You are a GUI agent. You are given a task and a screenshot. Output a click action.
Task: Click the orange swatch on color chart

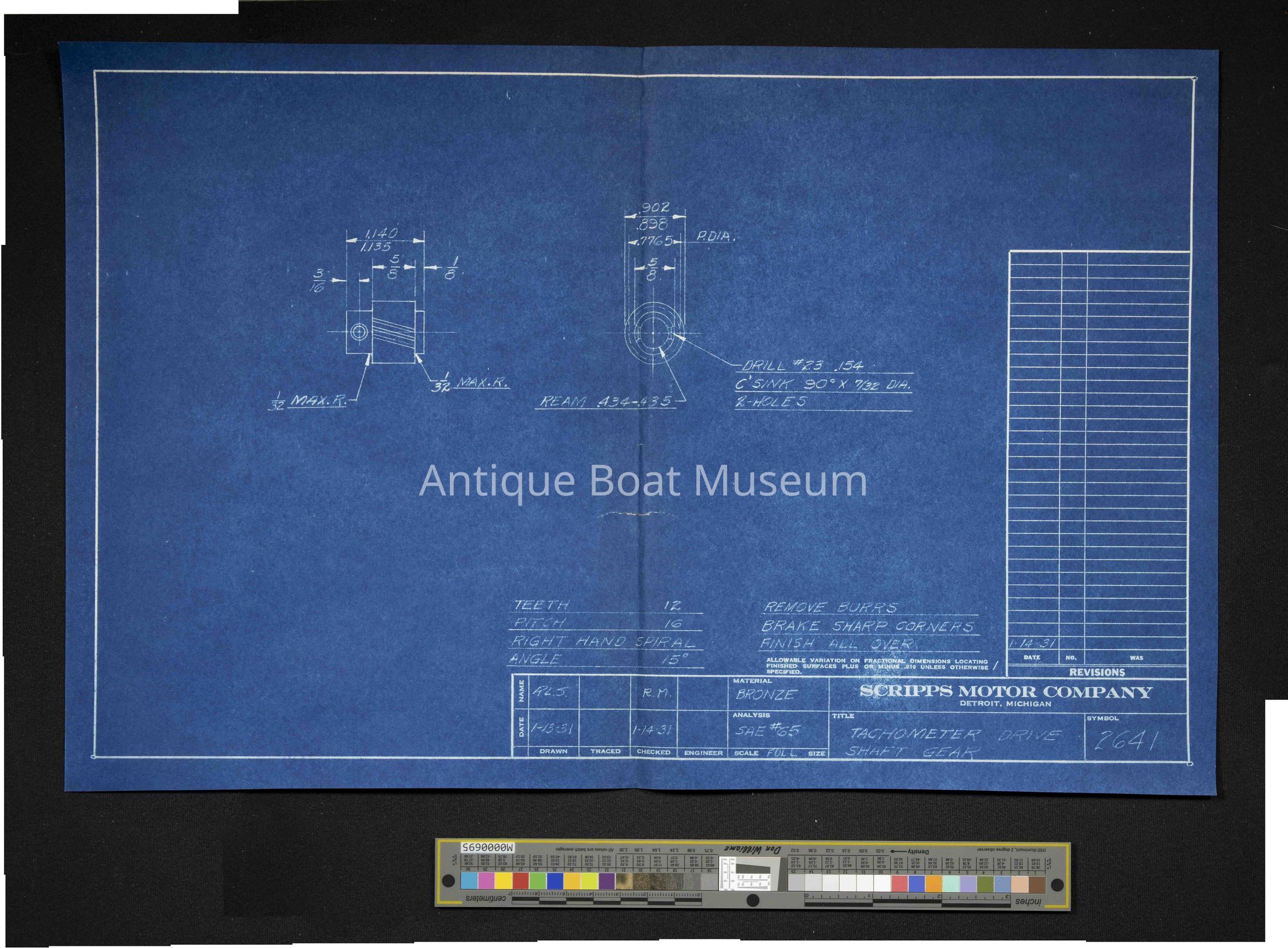click(934, 883)
